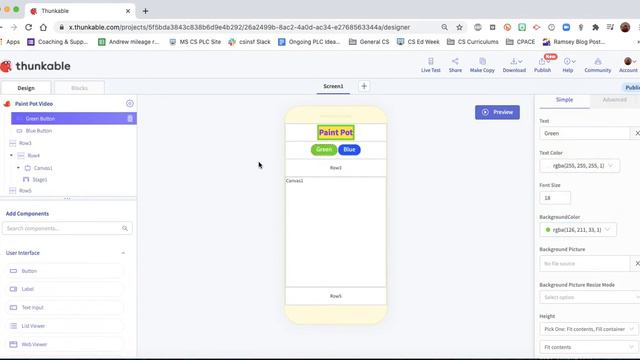The width and height of the screenshot is (640, 360).
Task: Open the Download menu
Action: click(x=514, y=65)
